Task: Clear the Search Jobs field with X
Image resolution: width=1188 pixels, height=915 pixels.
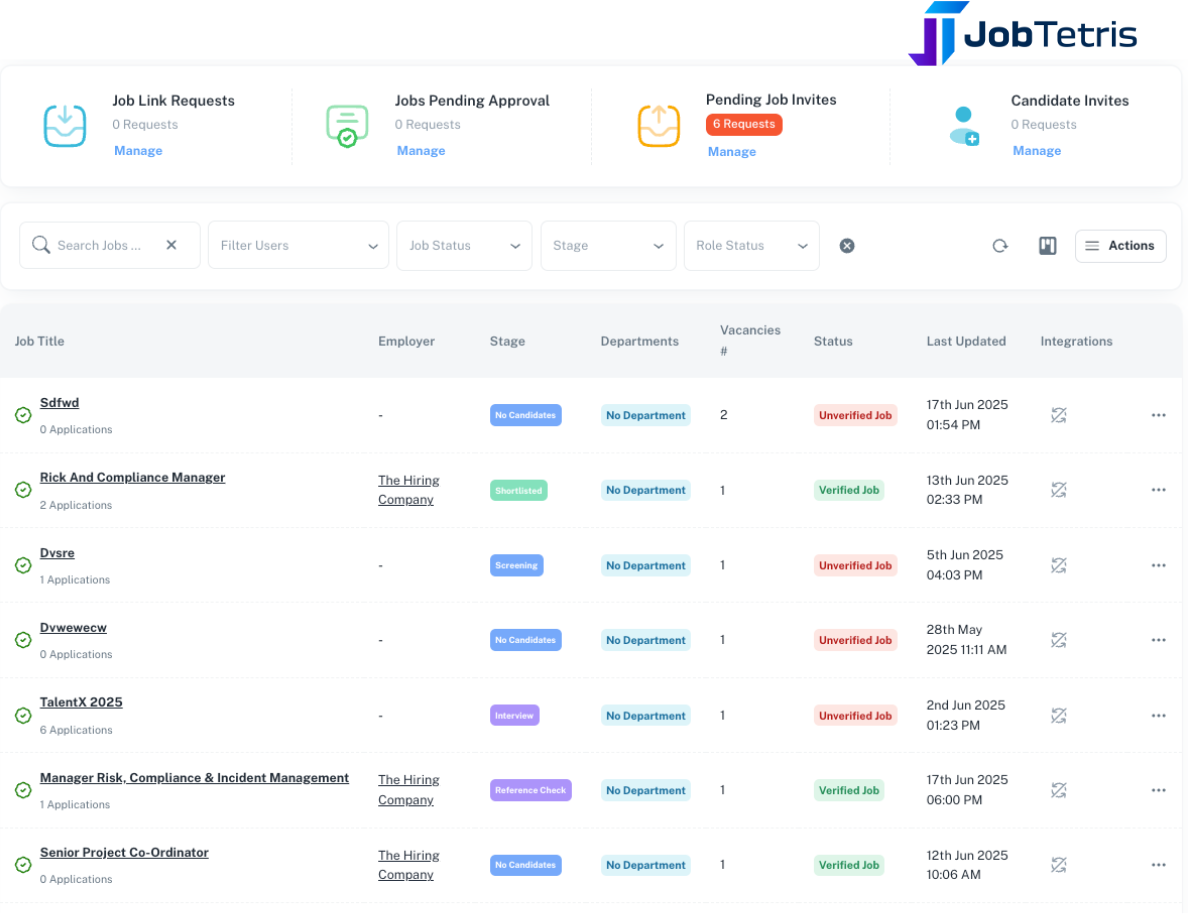Action: (x=171, y=245)
